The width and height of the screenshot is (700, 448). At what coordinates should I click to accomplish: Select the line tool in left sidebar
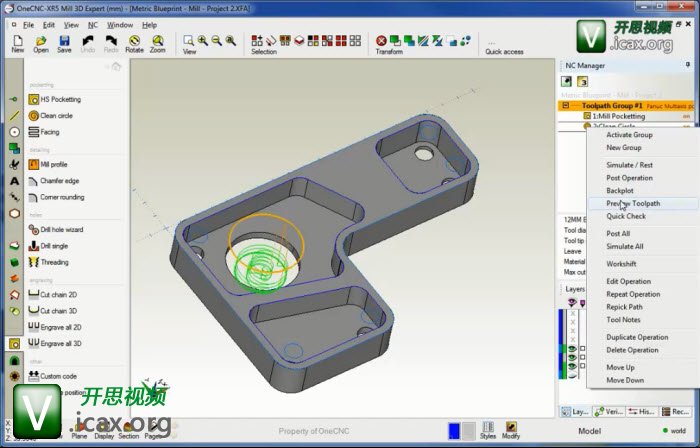click(x=14, y=116)
